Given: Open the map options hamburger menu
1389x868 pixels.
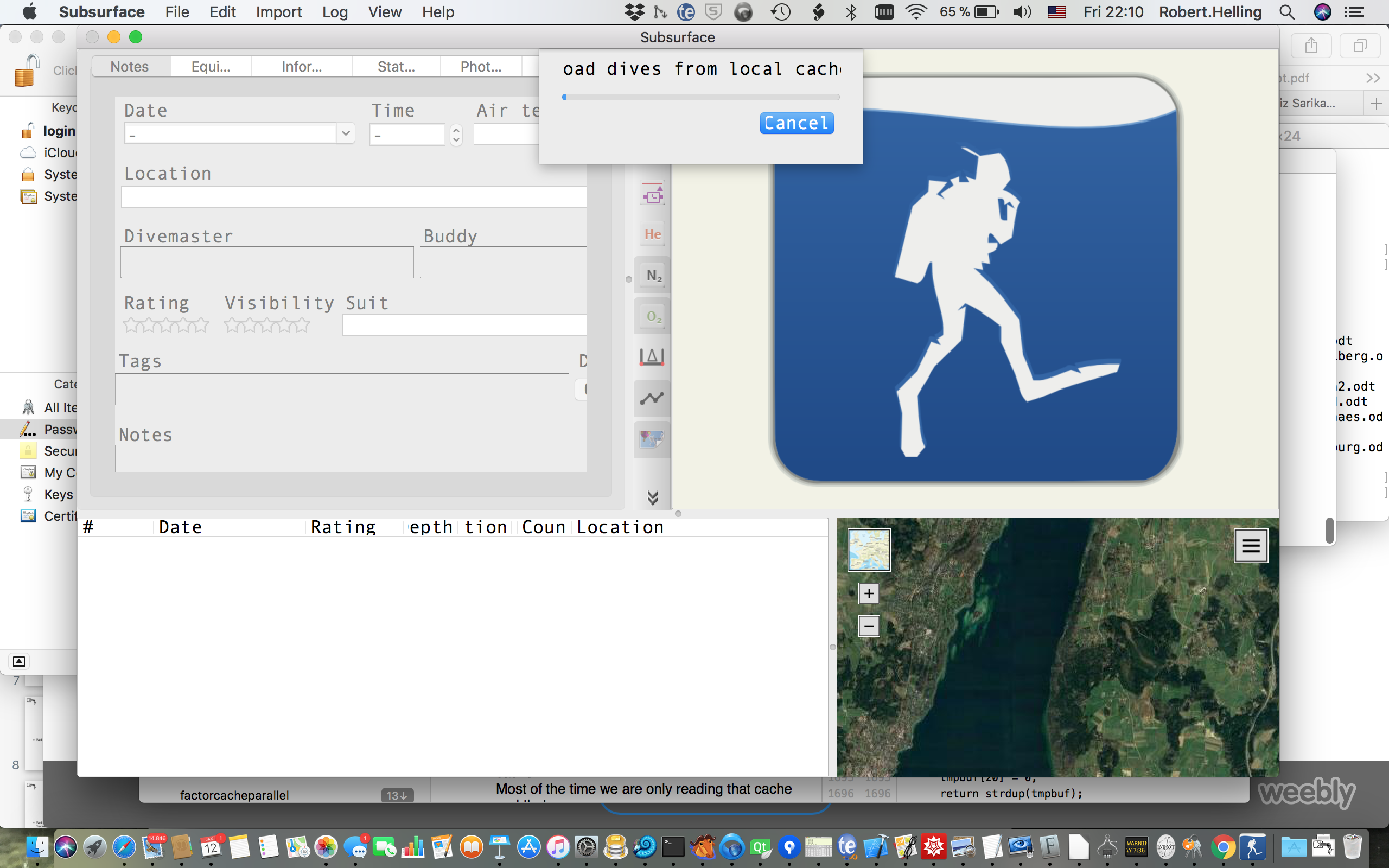Looking at the screenshot, I should click(1251, 545).
